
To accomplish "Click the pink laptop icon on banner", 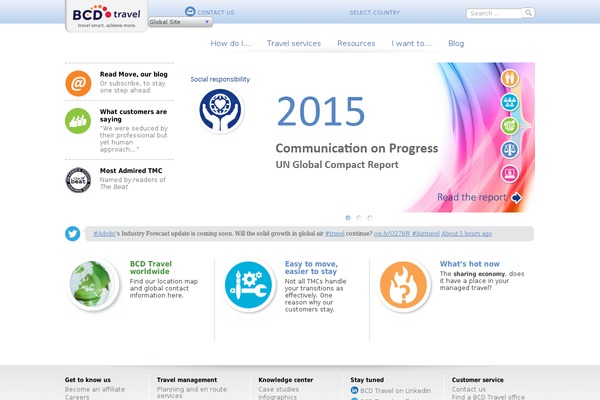I will (510, 173).
